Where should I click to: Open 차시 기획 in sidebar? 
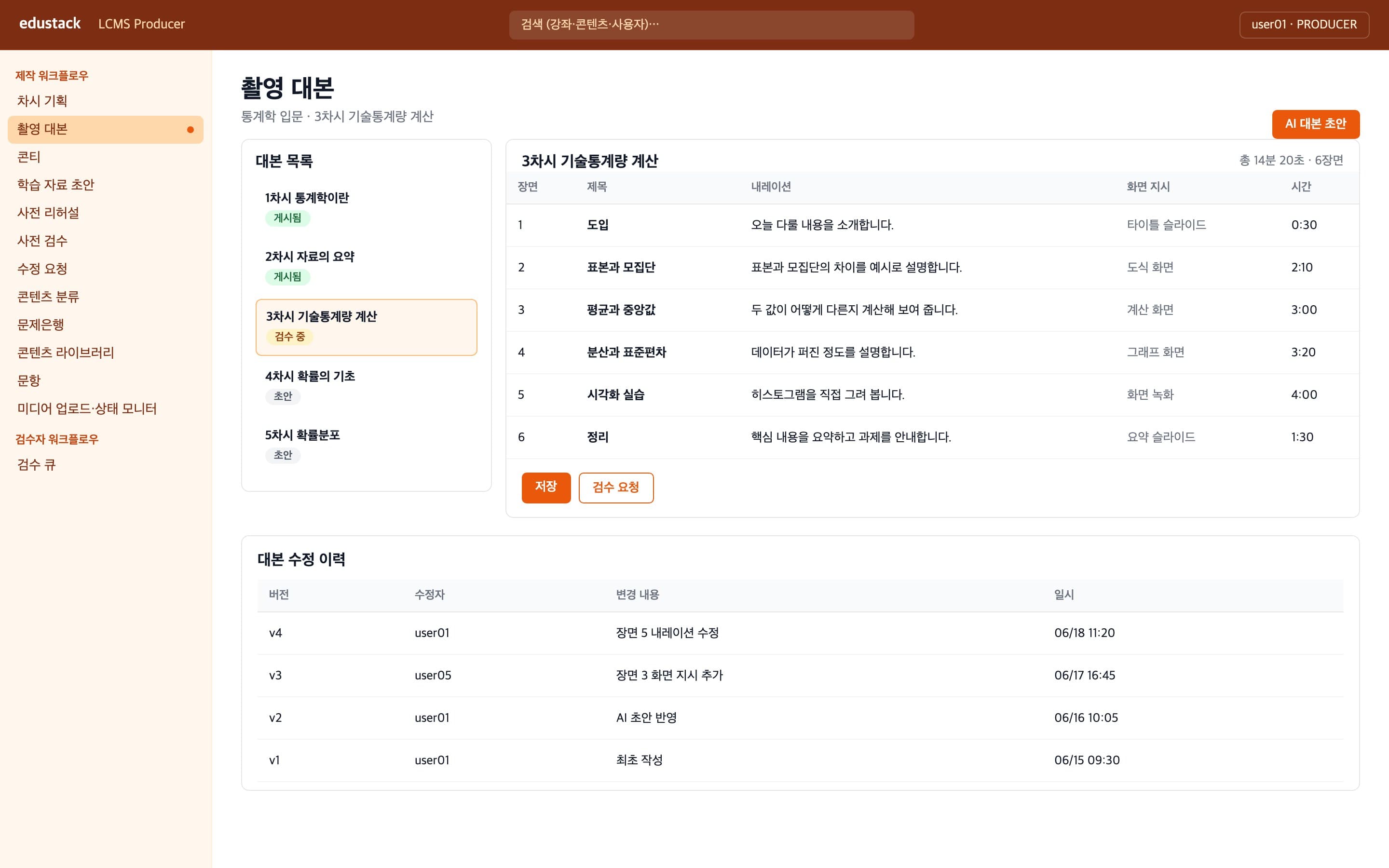click(x=106, y=101)
